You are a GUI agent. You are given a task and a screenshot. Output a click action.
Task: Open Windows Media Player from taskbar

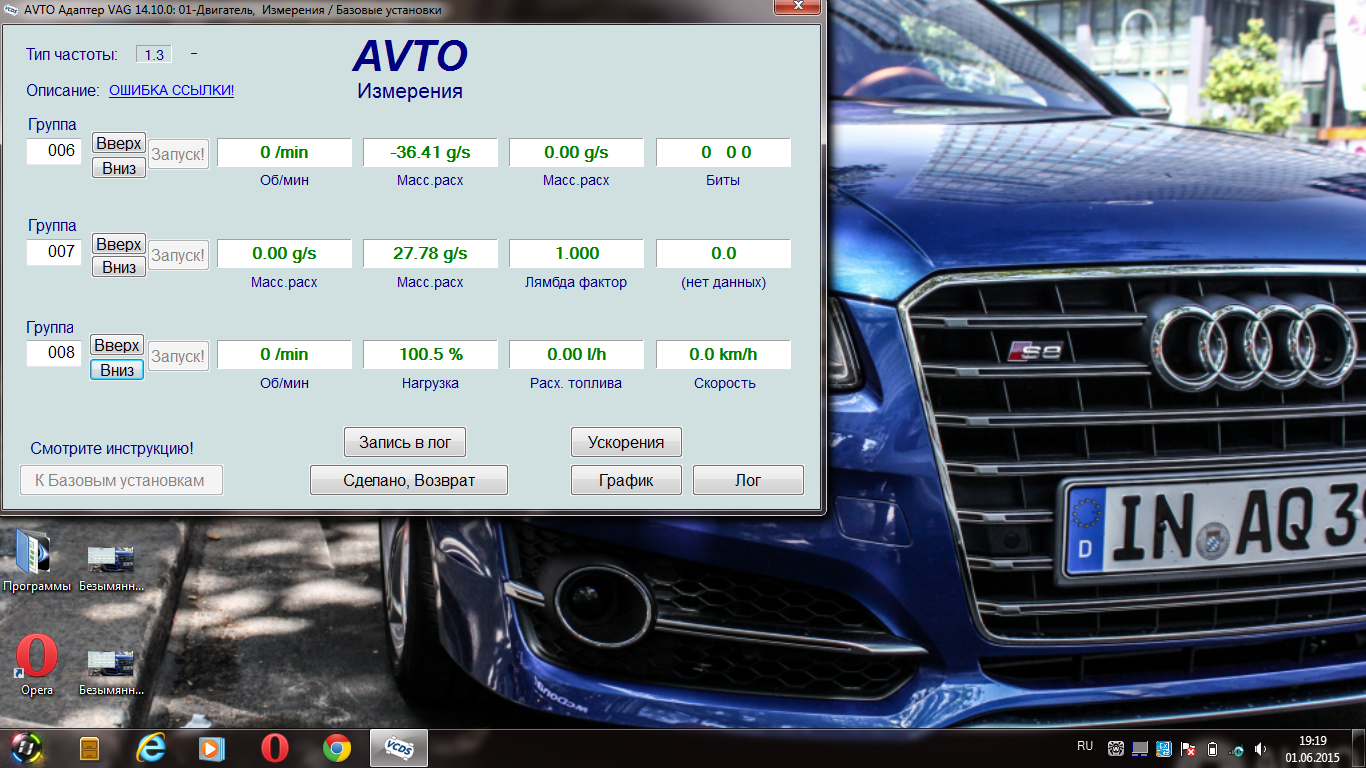point(212,748)
